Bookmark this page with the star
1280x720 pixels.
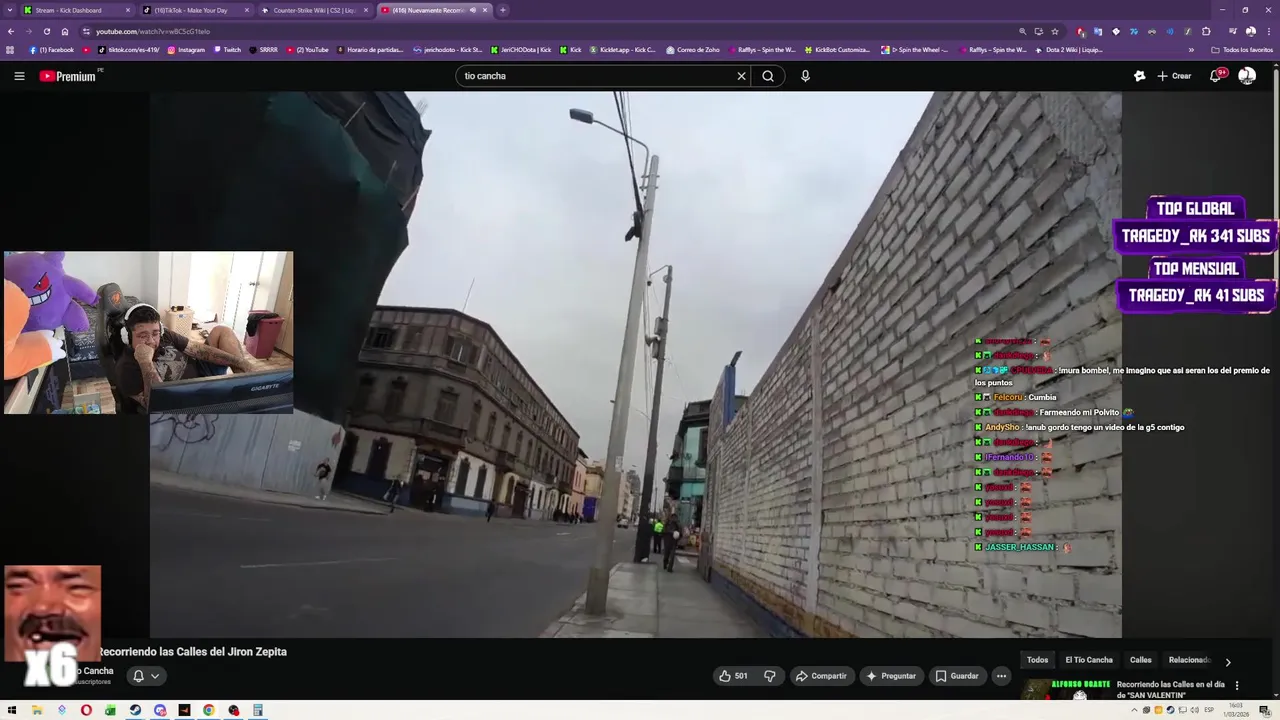pos(1054,31)
